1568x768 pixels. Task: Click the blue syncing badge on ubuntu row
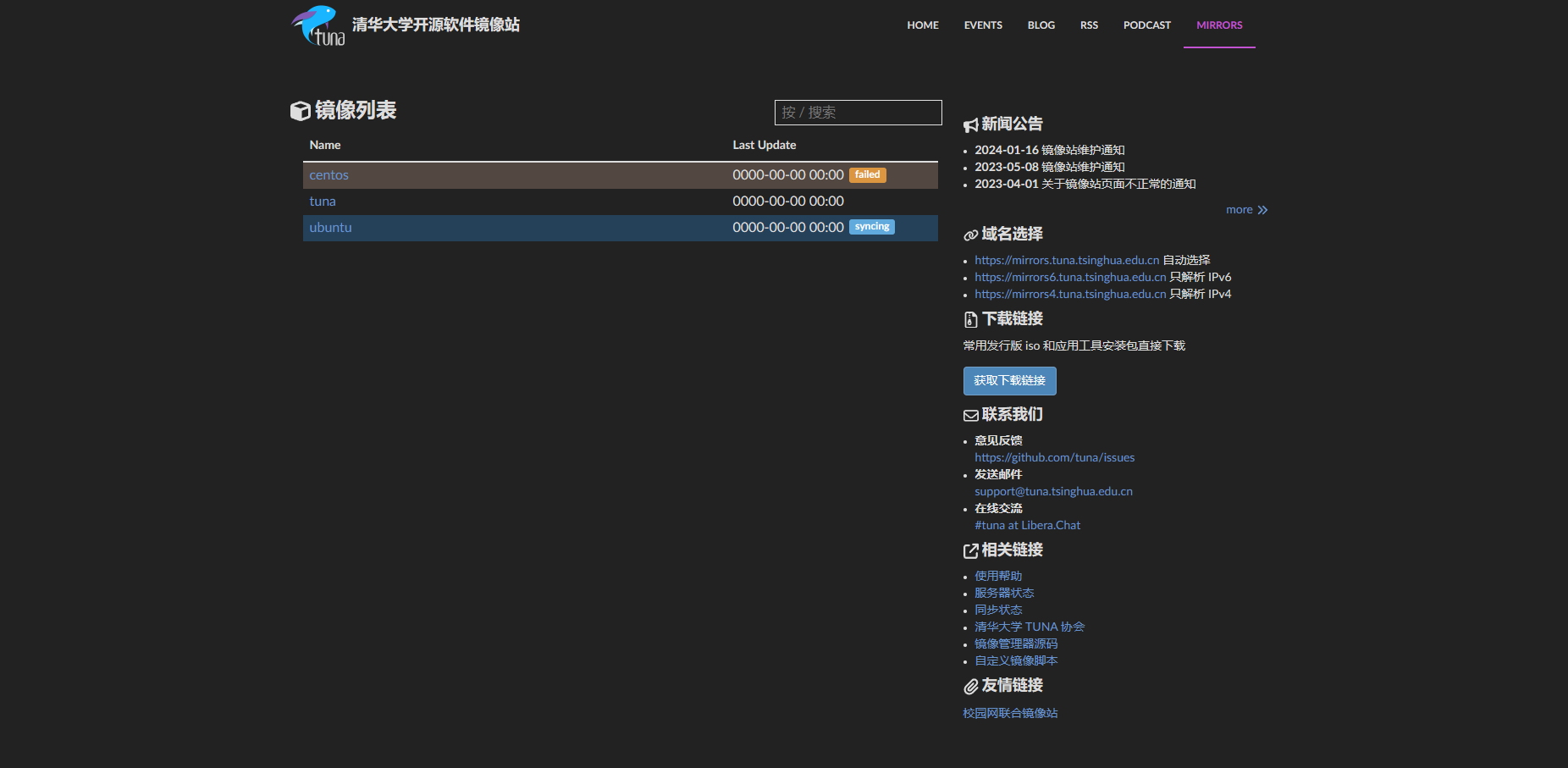[871, 226]
